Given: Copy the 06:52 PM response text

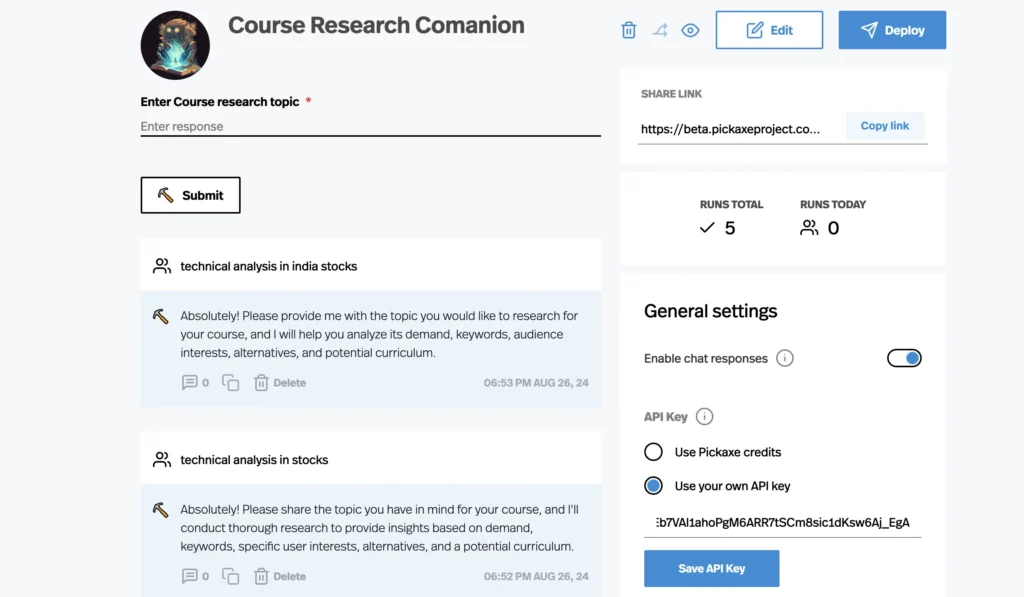Looking at the screenshot, I should pyautogui.click(x=230, y=576).
